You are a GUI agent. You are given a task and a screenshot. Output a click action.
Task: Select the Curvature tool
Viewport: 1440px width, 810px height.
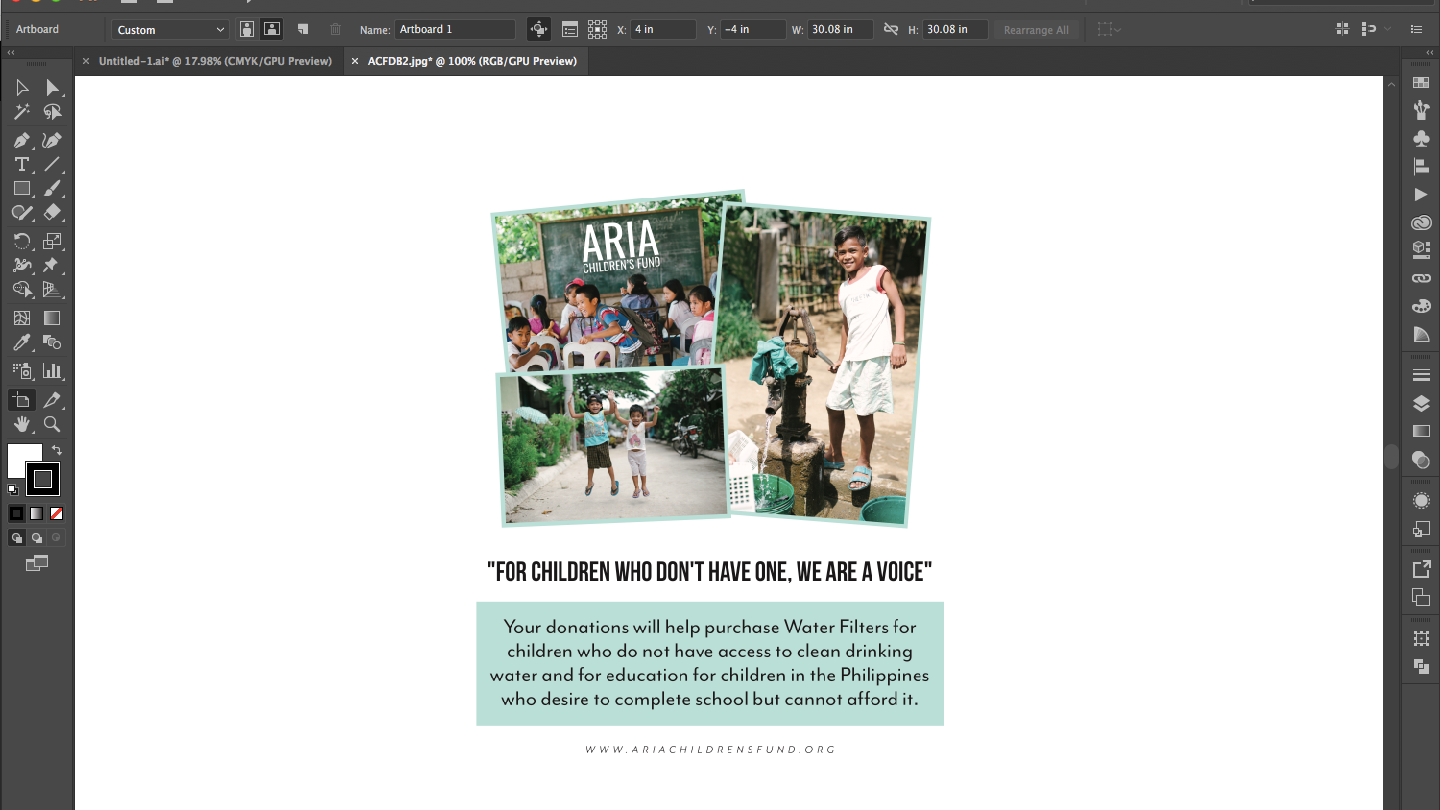click(52, 140)
